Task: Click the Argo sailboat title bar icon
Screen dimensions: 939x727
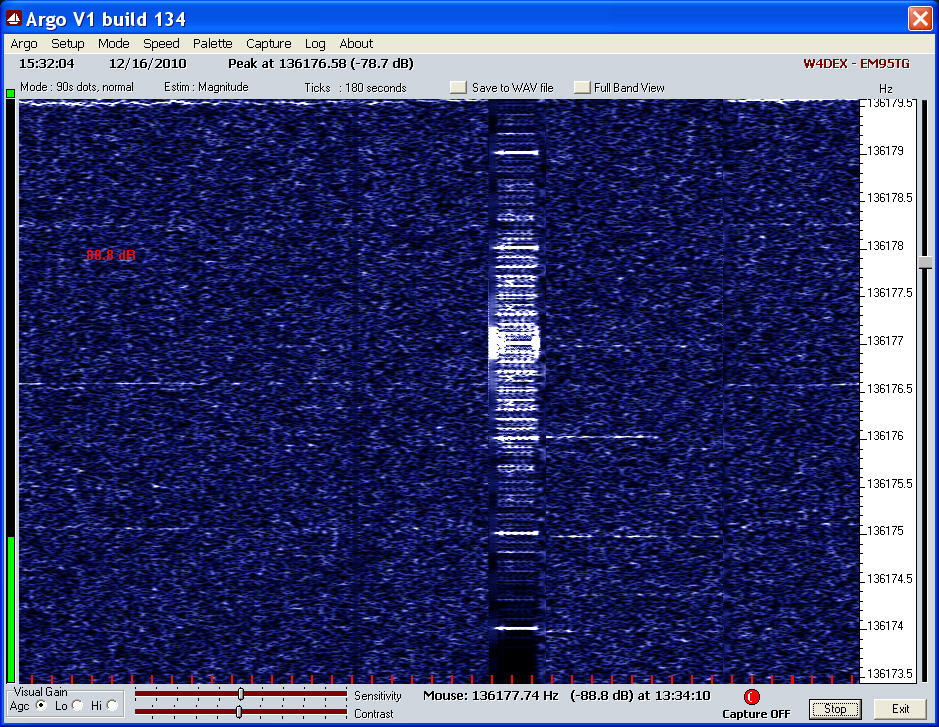Action: tap(14, 19)
